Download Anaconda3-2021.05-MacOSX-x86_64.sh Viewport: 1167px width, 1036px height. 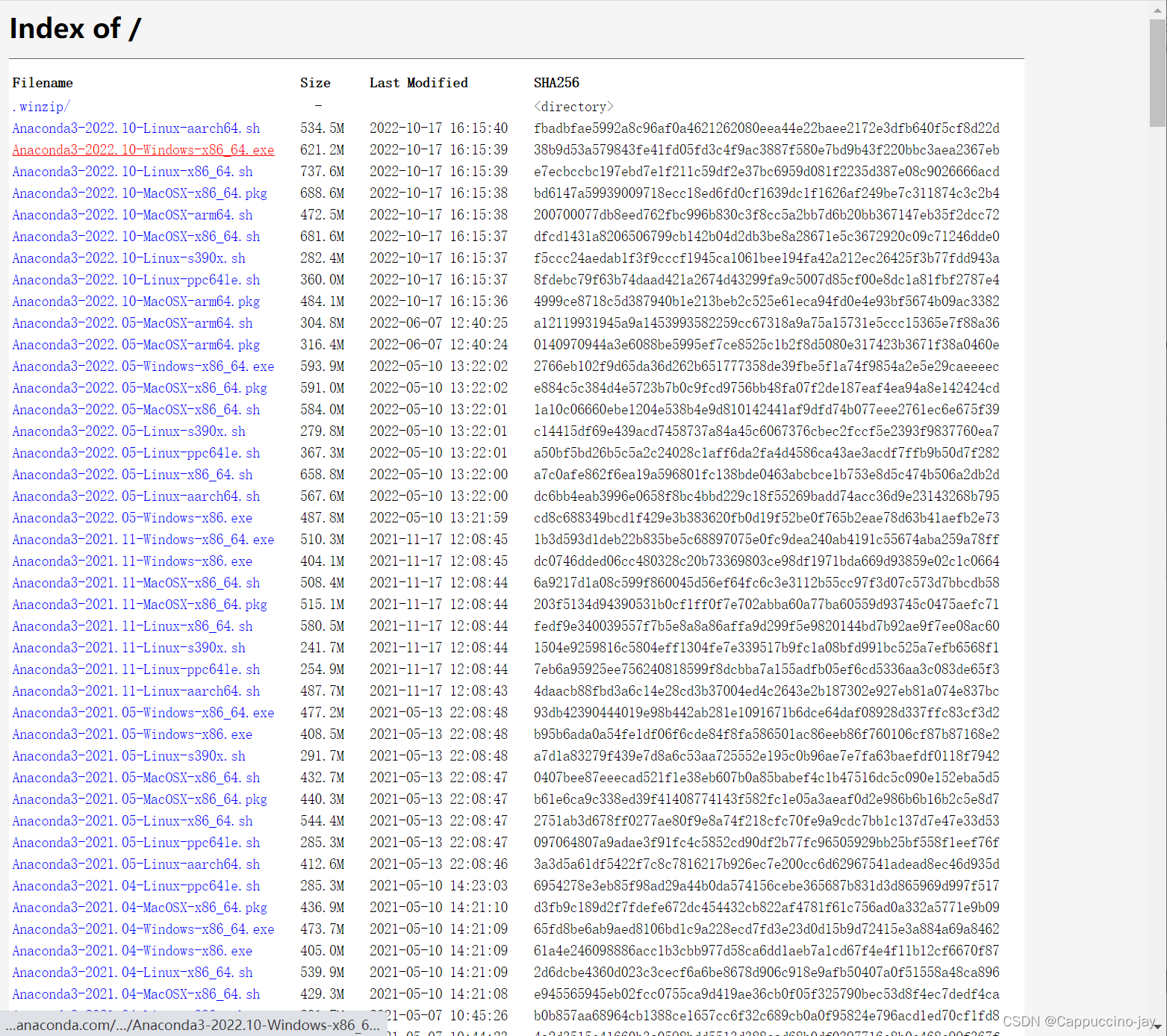136,778
